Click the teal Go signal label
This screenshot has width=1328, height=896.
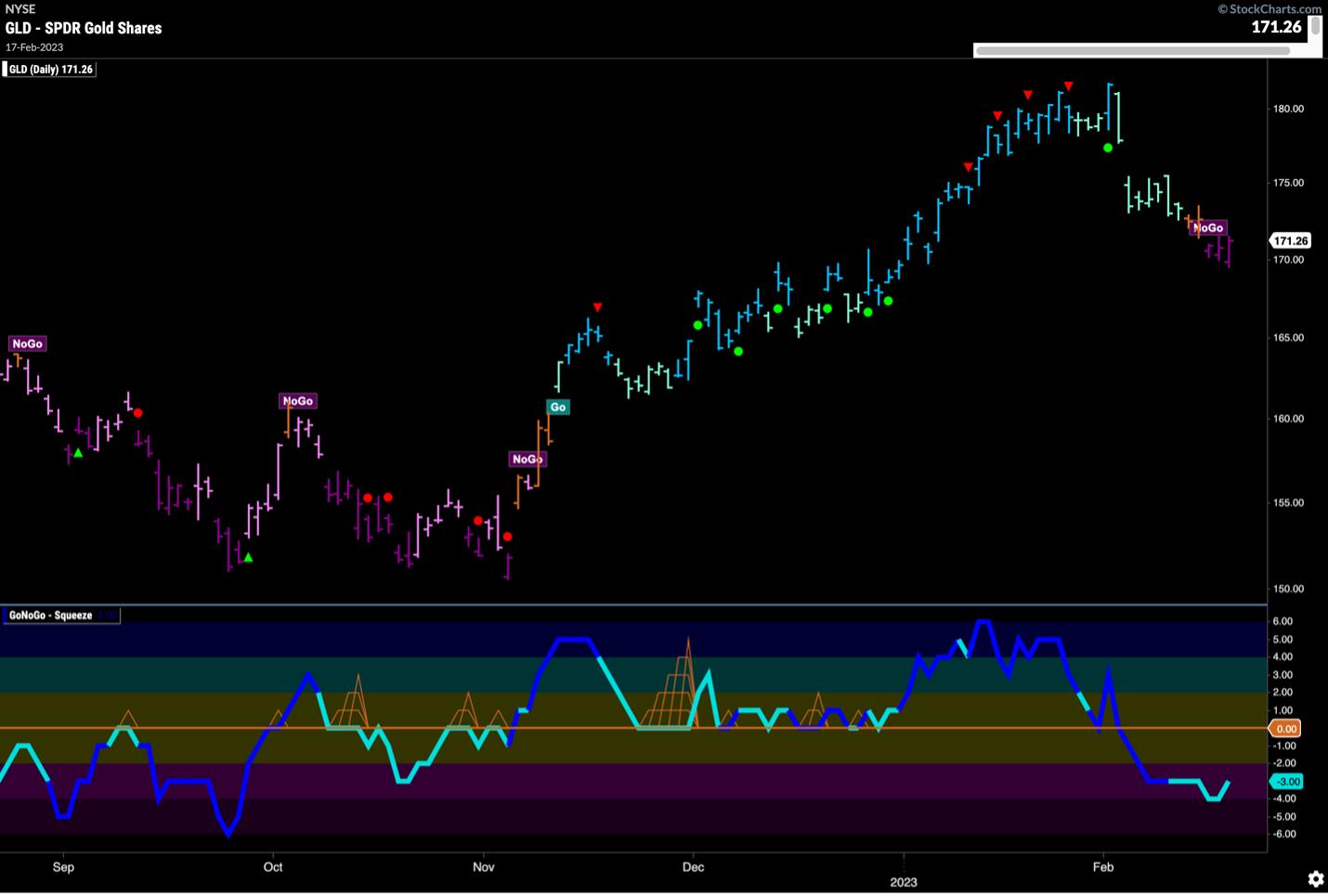pos(557,407)
